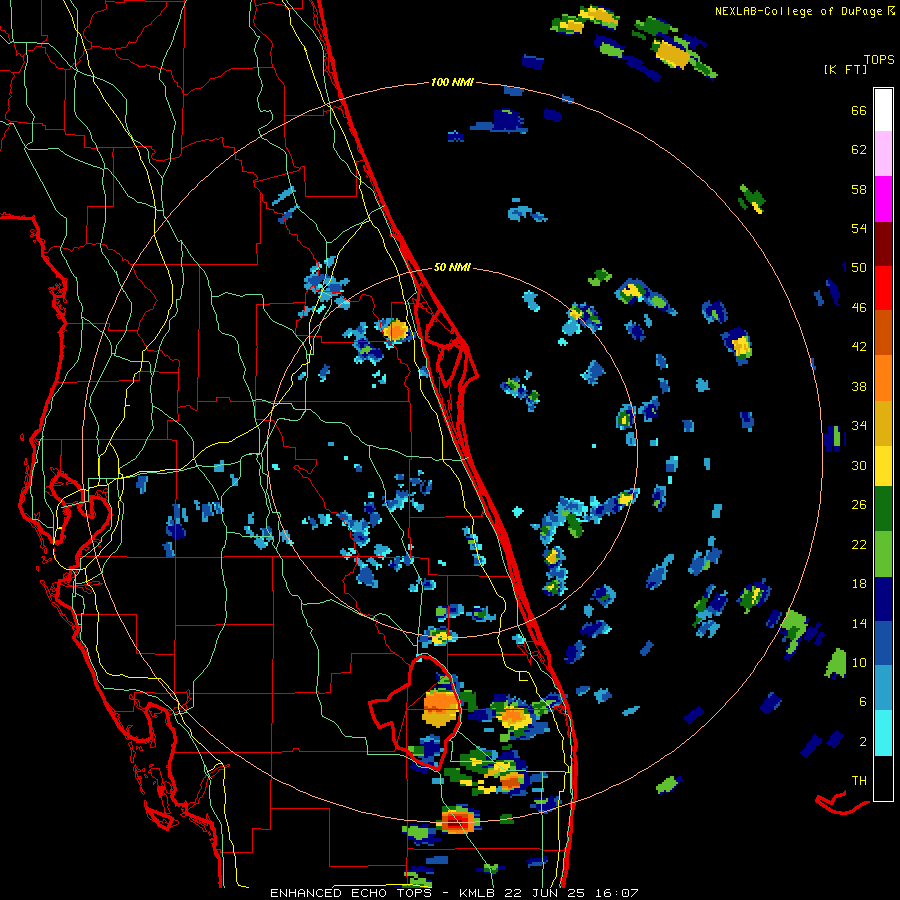Click the light pink legend swatch
900x900 pixels.
click(883, 154)
